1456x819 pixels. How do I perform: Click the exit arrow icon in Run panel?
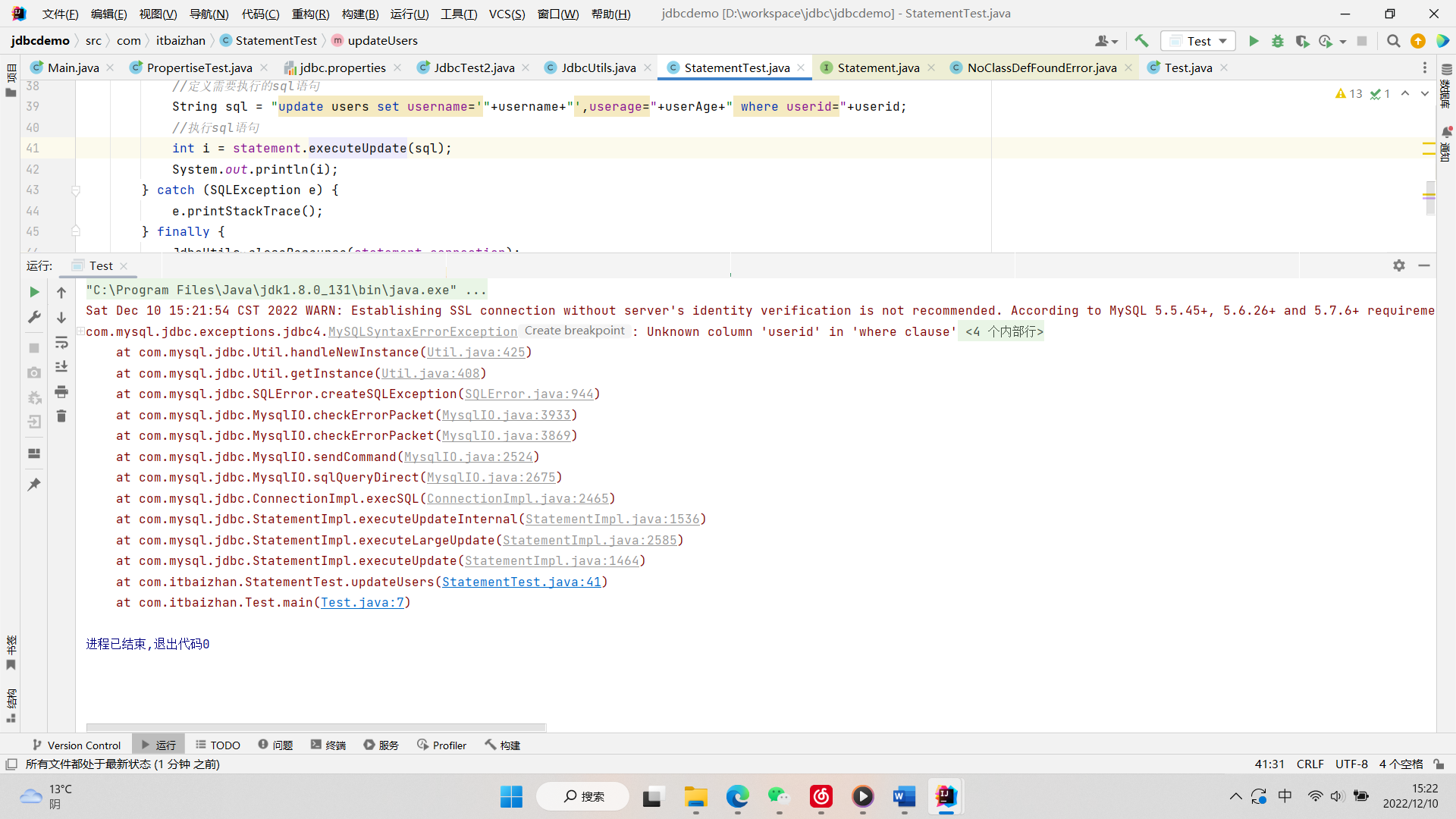point(34,422)
